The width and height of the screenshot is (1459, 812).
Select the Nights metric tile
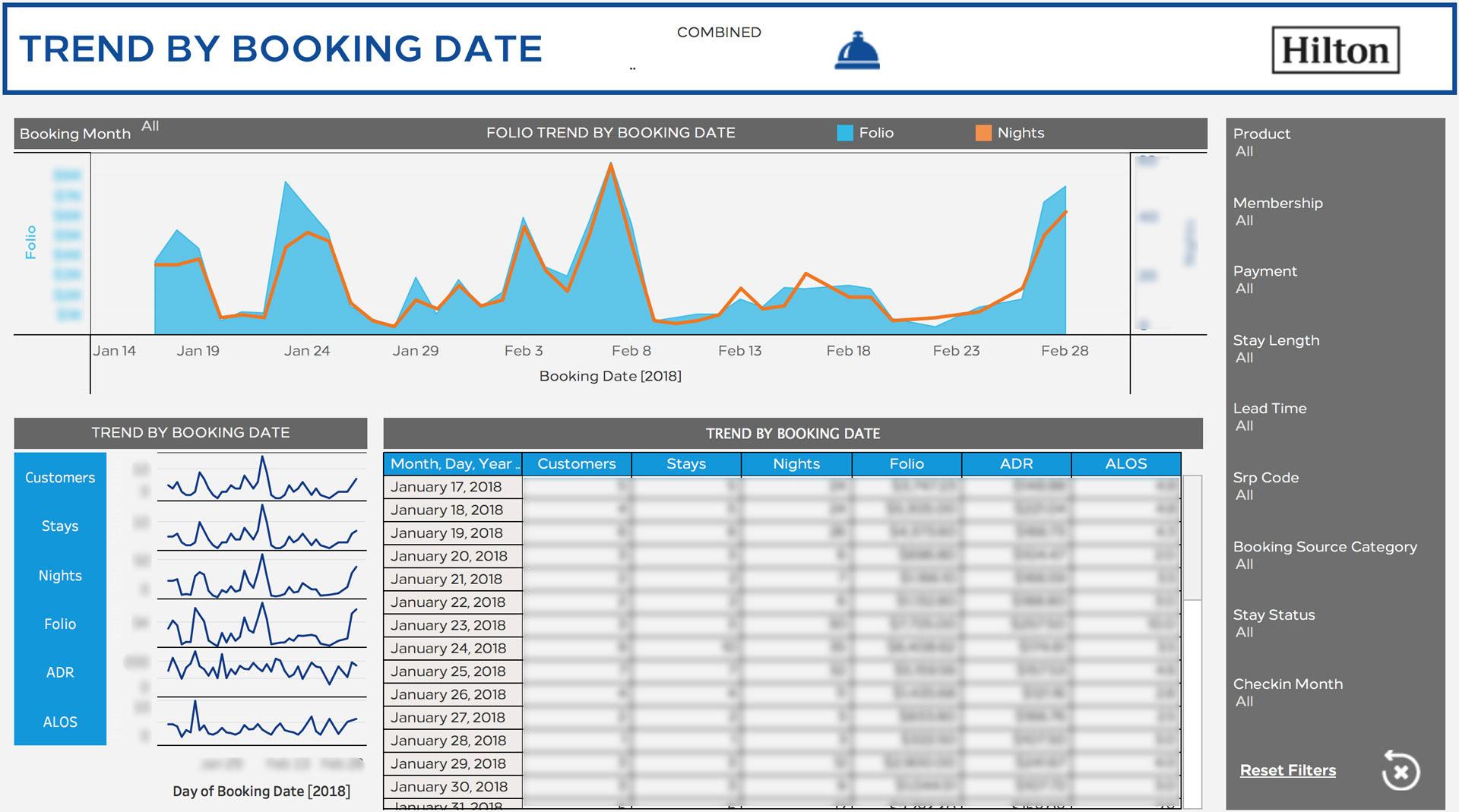tap(60, 576)
